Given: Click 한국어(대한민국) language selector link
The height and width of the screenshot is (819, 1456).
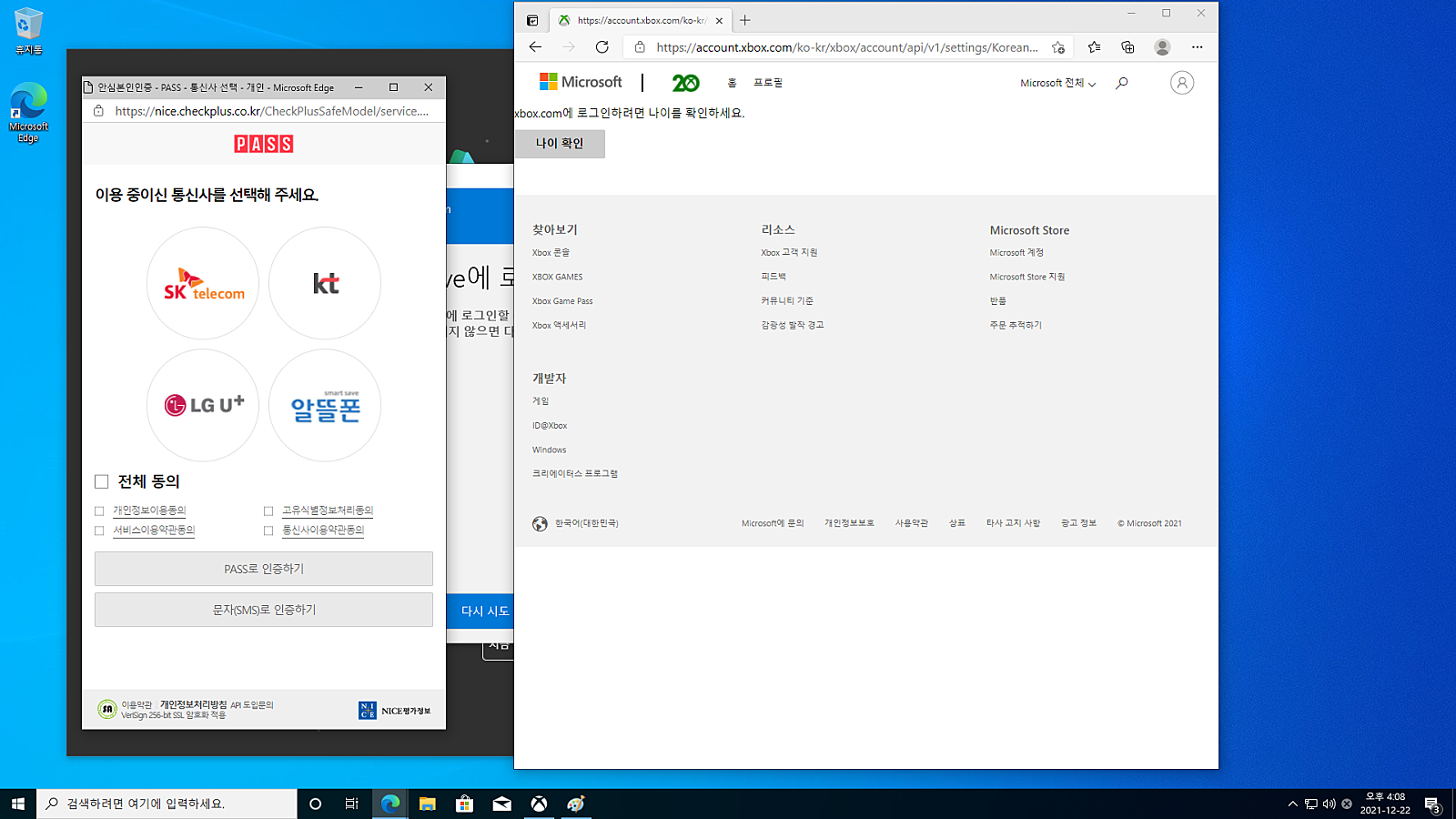Looking at the screenshot, I should coord(587,523).
